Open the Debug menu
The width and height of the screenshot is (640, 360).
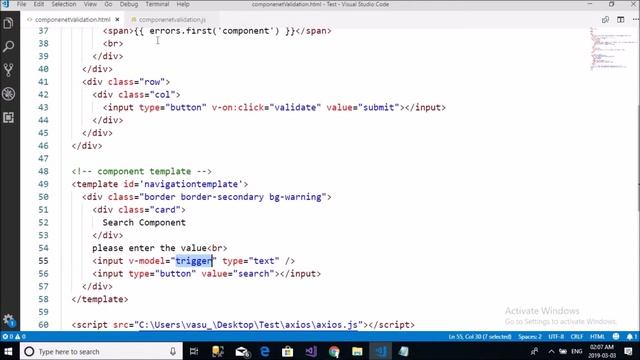(129, 4)
